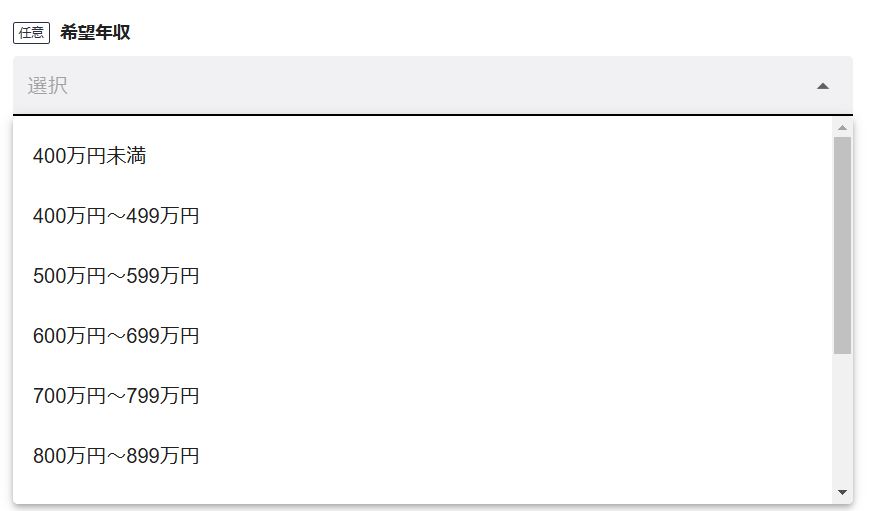Image resolution: width=874 pixels, height=511 pixels.
Task: Click the scrollbar track below the thumb
Action: (842, 420)
